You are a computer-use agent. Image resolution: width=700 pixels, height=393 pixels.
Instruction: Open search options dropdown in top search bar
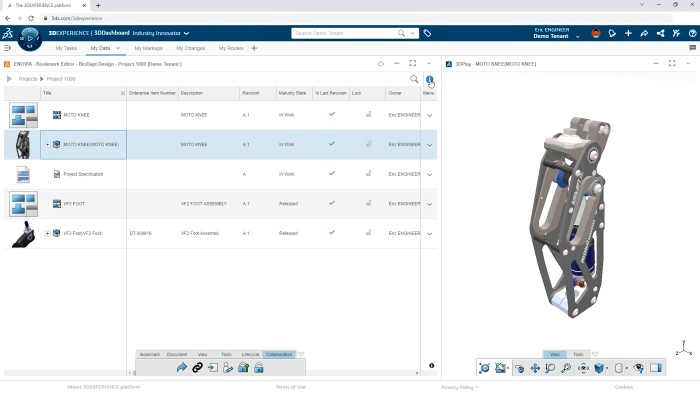click(412, 33)
